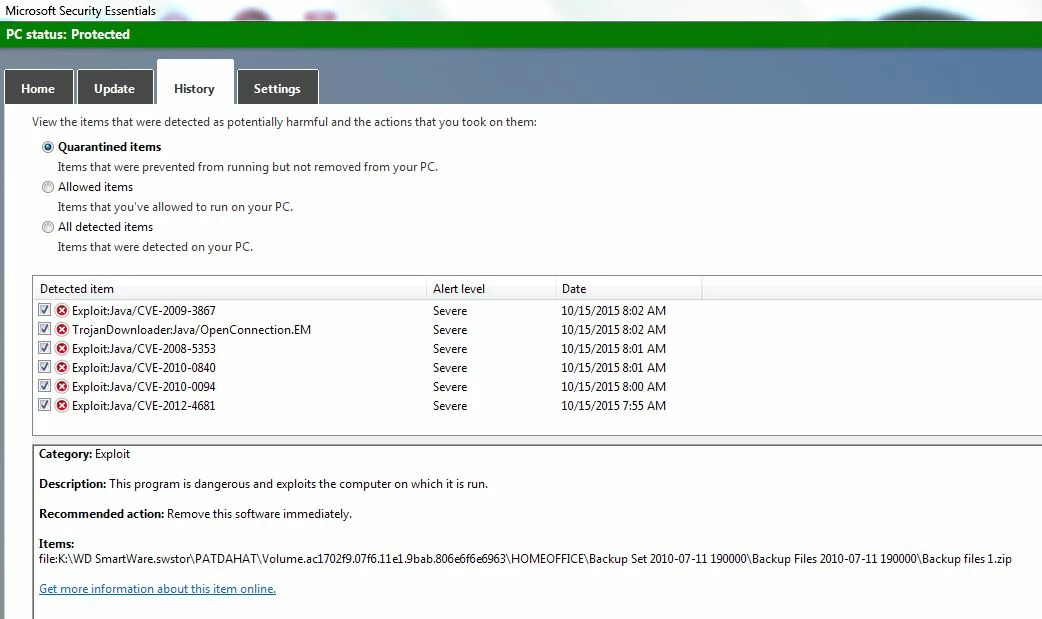Click the red severity icon for Exploit:Java/CVE-2008-5353
Viewport: 1042px width, 619px height.
click(x=62, y=348)
